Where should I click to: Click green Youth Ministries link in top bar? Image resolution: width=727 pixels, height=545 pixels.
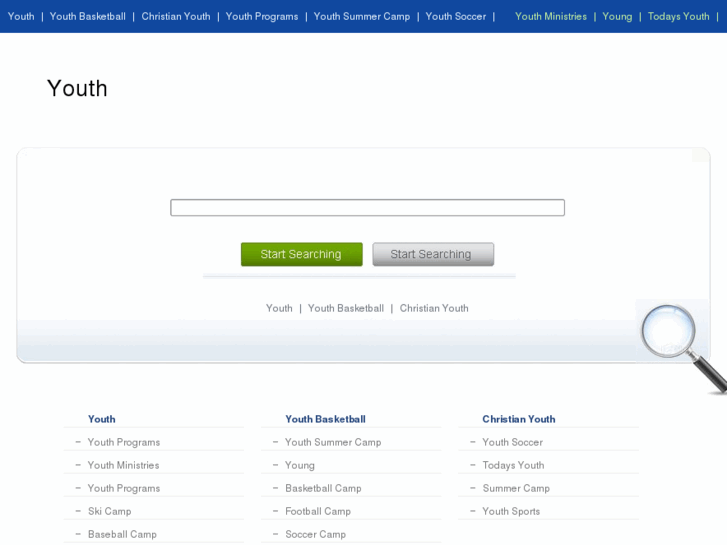click(x=551, y=16)
